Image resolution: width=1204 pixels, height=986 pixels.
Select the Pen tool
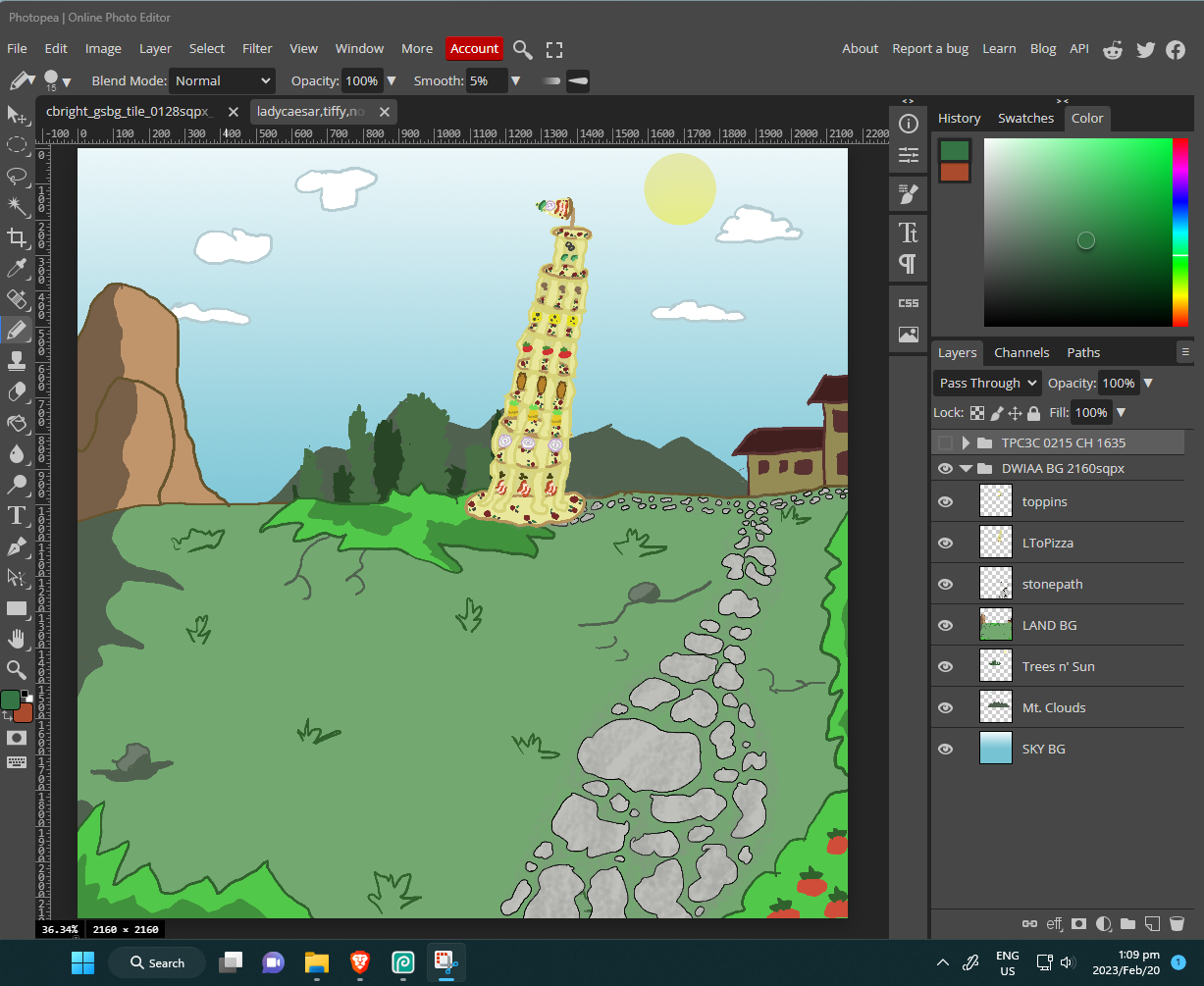17,545
